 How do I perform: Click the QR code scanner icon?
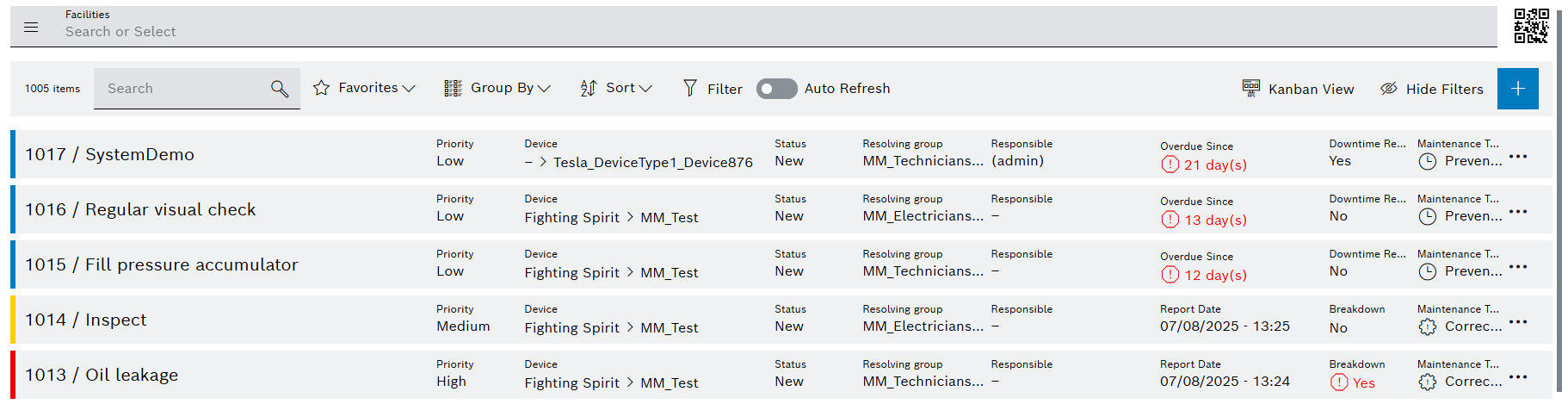click(1531, 26)
